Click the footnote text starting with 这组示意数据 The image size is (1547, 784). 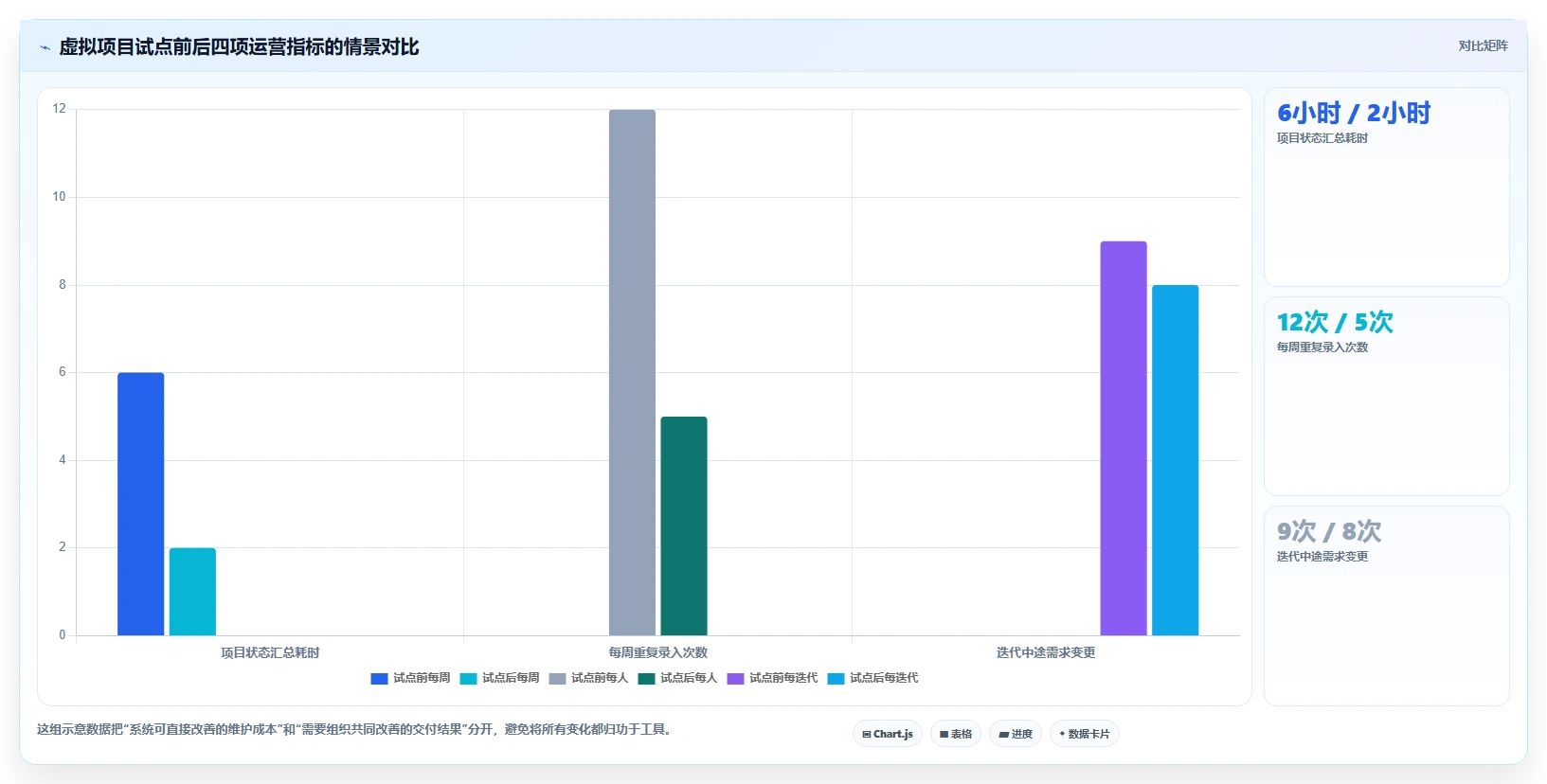[x=354, y=729]
